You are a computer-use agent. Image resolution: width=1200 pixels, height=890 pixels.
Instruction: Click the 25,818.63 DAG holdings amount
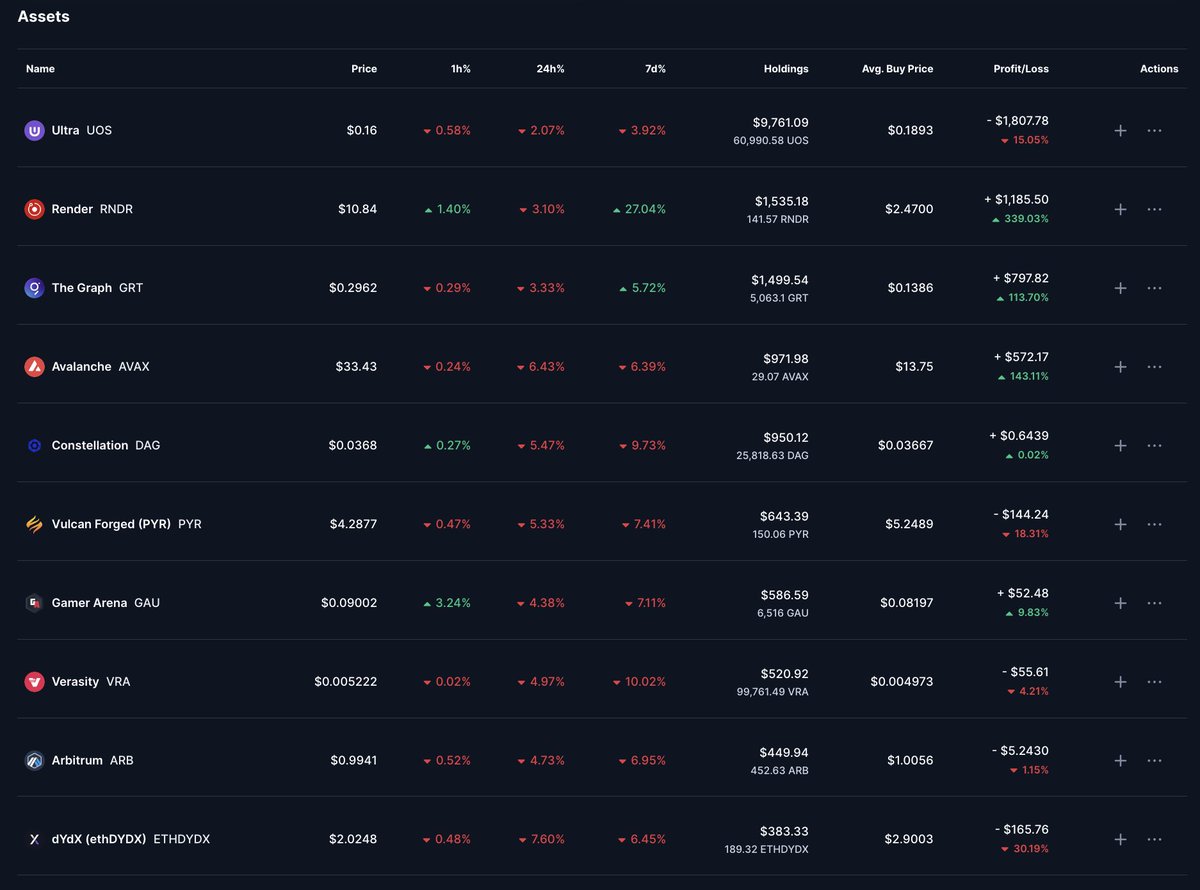771,455
